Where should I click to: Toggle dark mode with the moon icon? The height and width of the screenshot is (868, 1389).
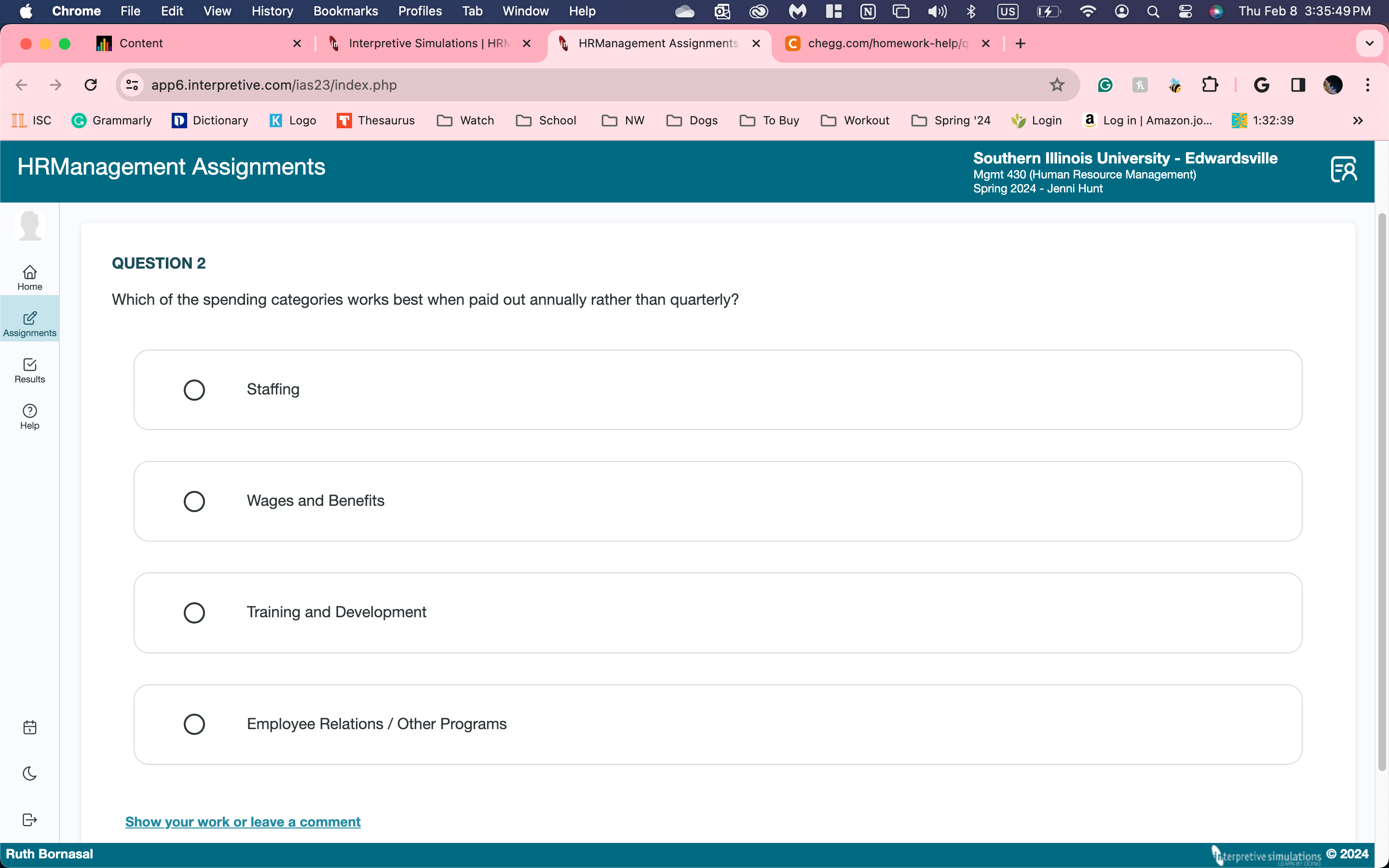(29, 773)
